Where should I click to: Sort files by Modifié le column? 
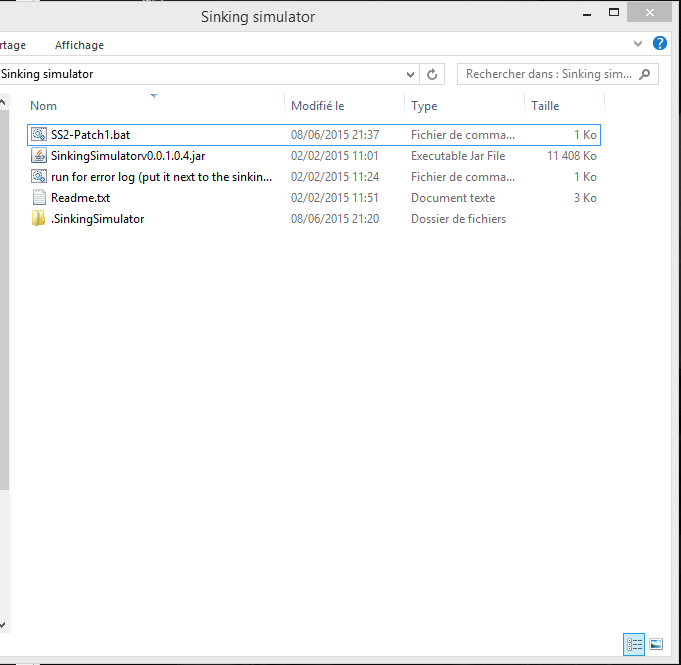[317, 106]
